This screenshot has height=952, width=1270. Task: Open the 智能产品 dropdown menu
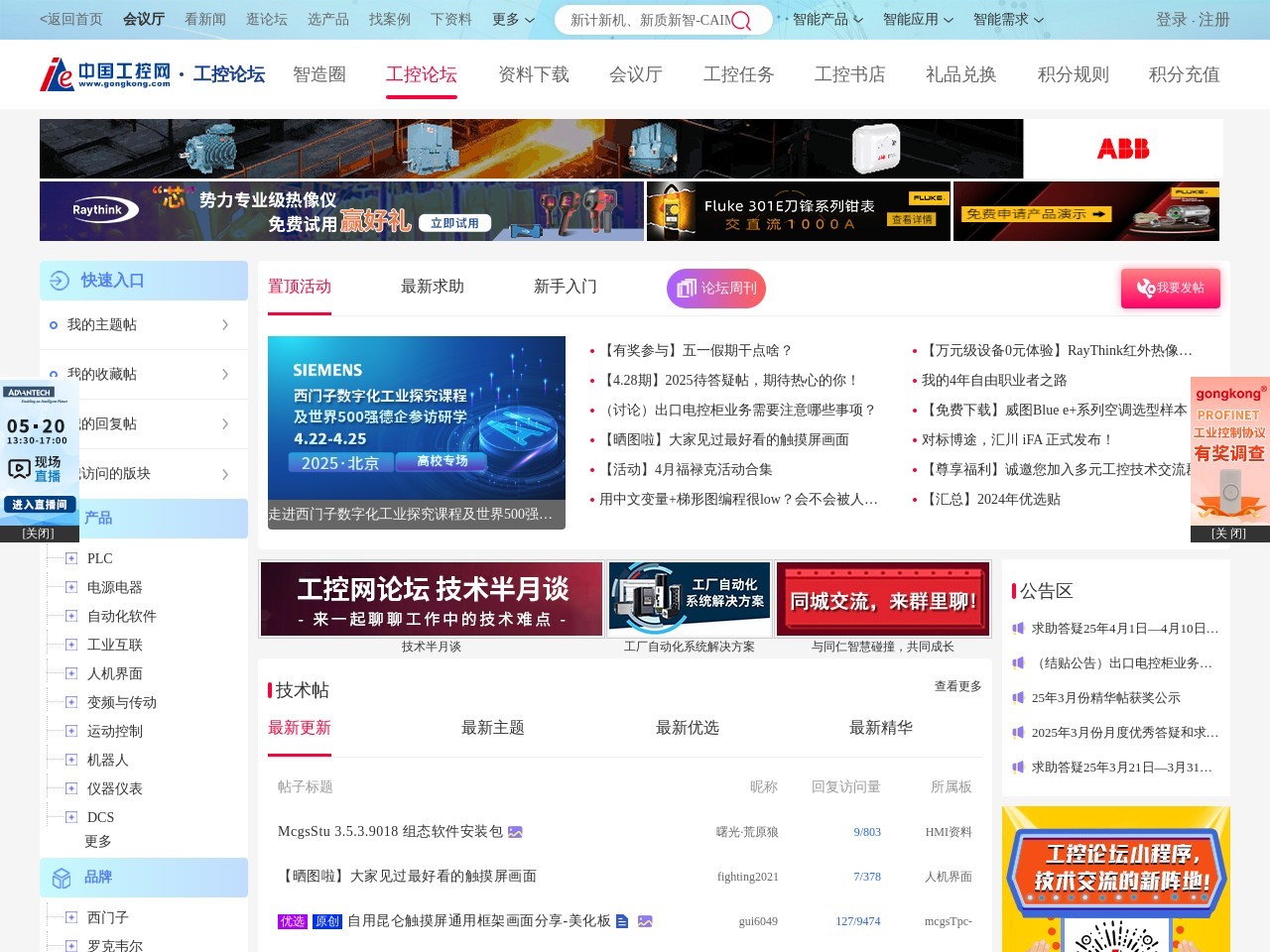coord(827,20)
